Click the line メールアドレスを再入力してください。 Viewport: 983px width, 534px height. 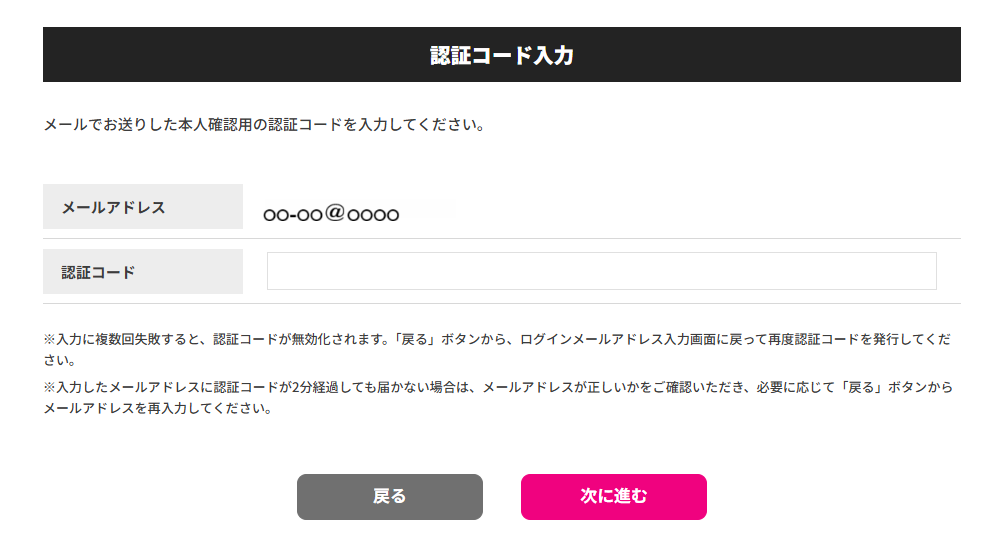tap(158, 409)
